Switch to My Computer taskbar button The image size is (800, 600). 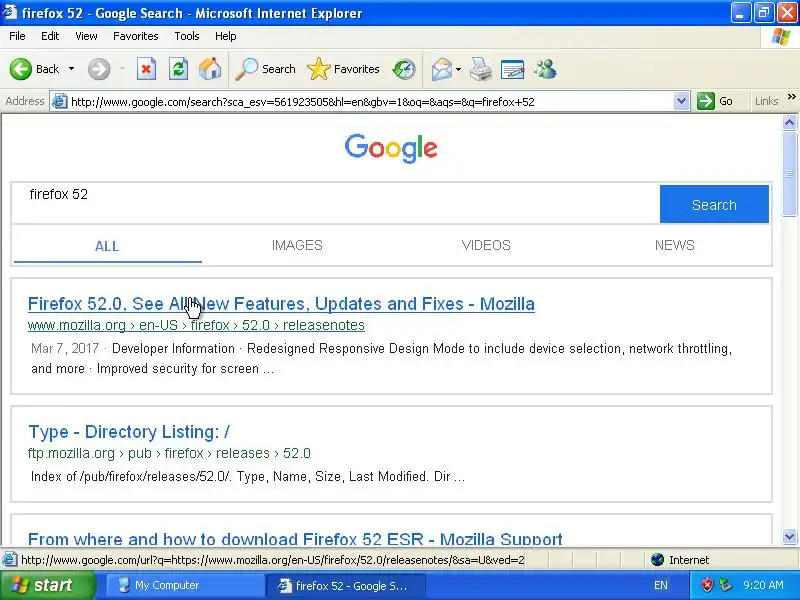(185, 585)
